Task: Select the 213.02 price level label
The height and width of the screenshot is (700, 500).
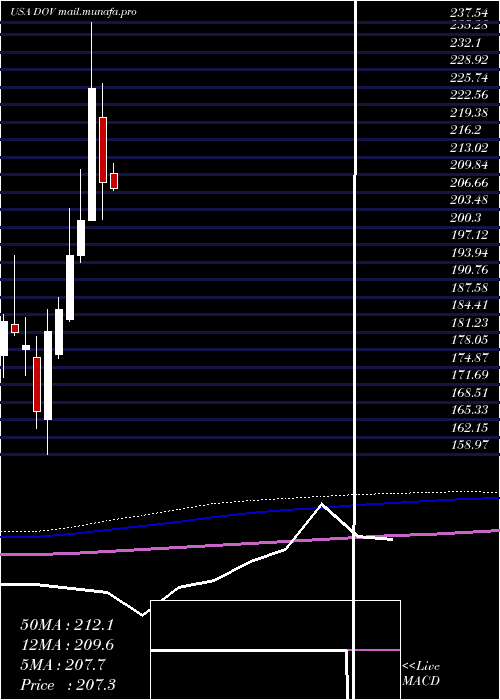Action: 469,148
